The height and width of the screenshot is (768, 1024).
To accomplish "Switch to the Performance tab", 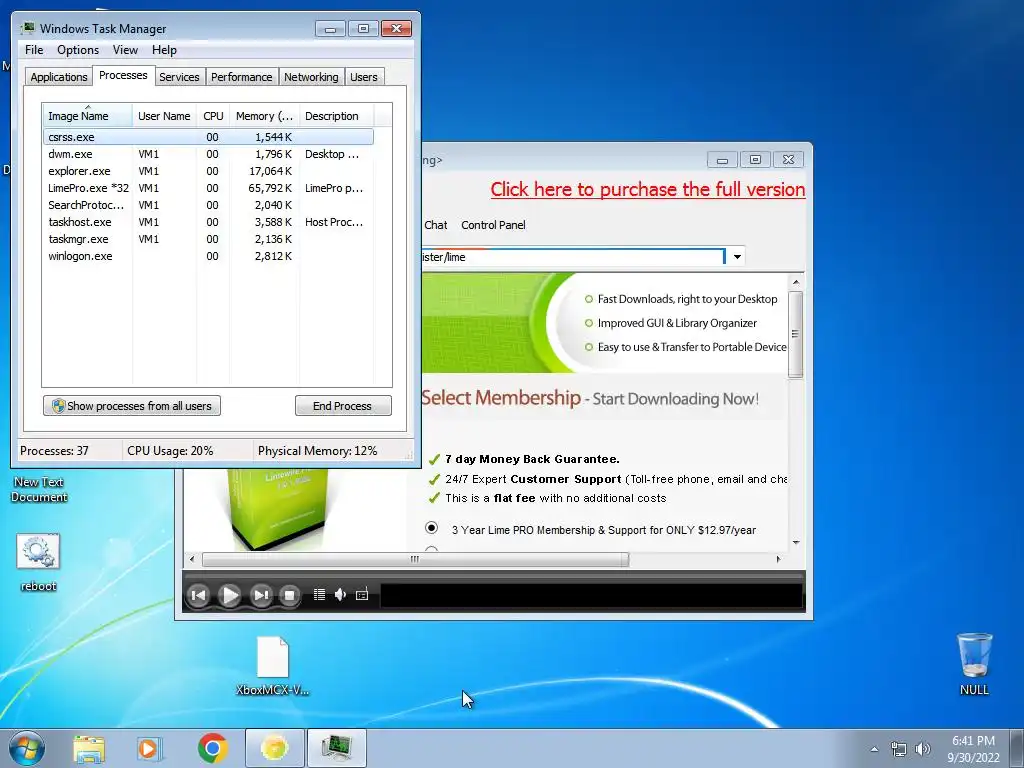I will tap(242, 77).
